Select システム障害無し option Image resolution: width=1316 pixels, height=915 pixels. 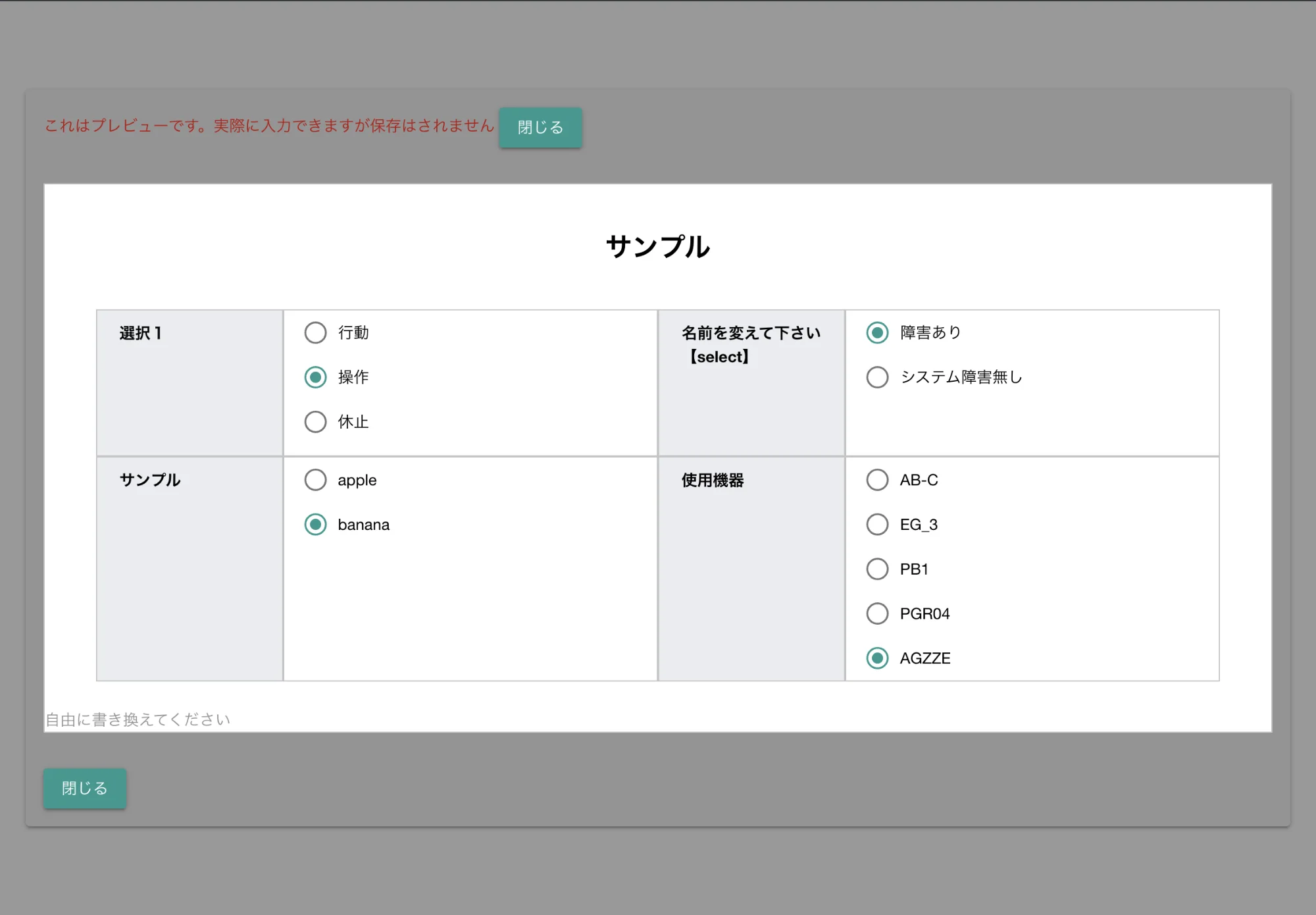click(x=877, y=377)
